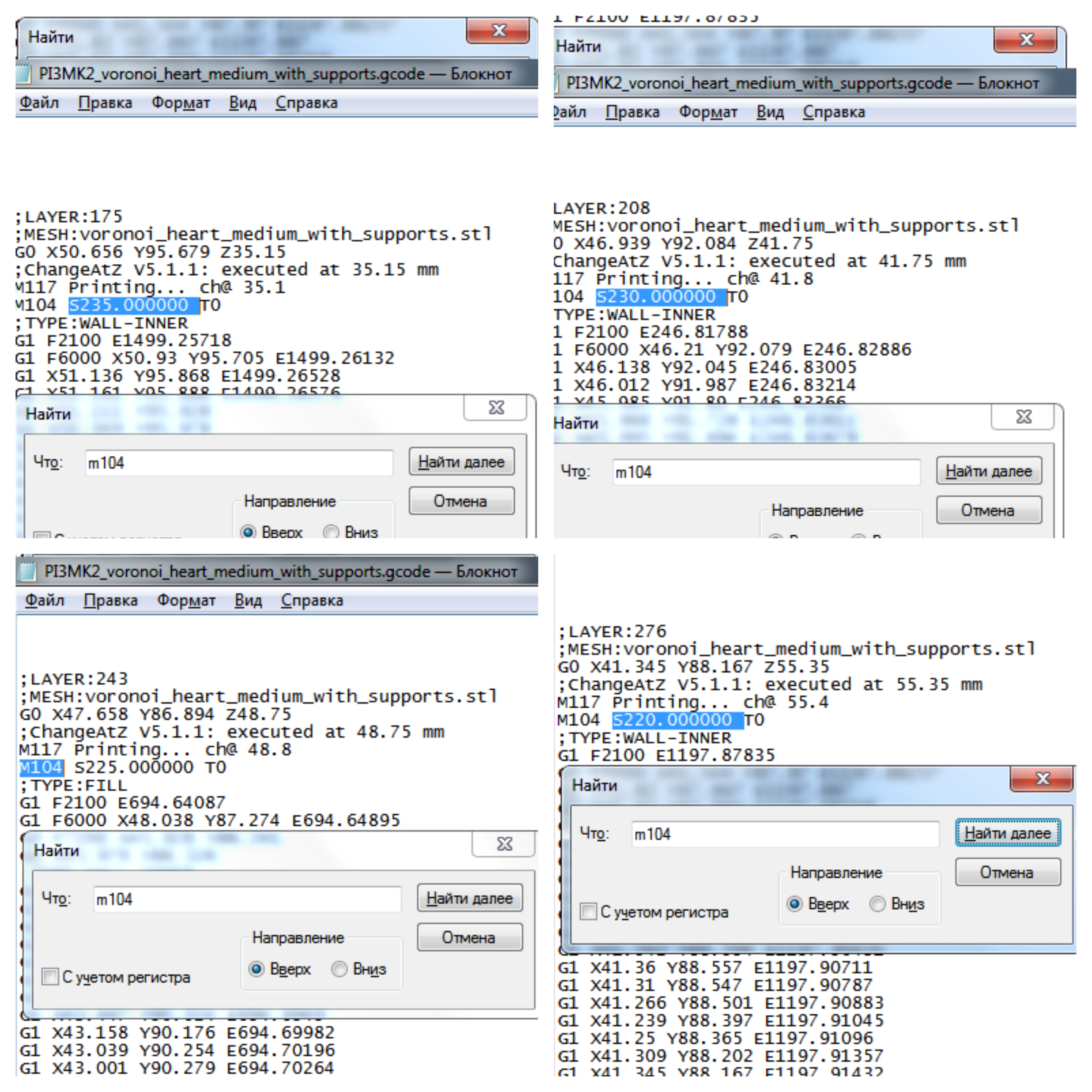This screenshot has height=1092, width=1092.
Task: Click Notepad icon in LAYER:243 window title bar
Action: [x=27, y=571]
